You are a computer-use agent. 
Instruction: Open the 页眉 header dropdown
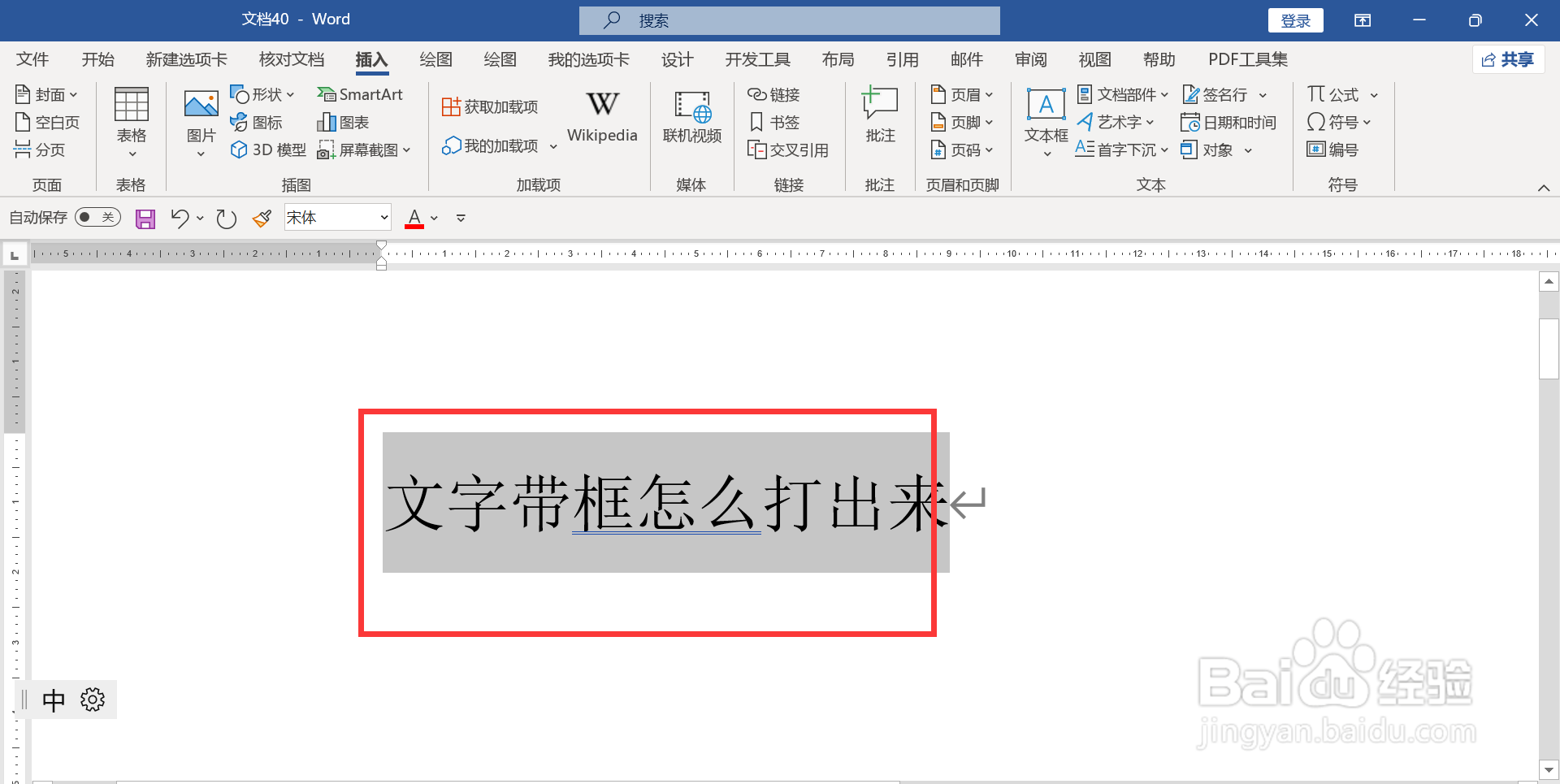[962, 95]
